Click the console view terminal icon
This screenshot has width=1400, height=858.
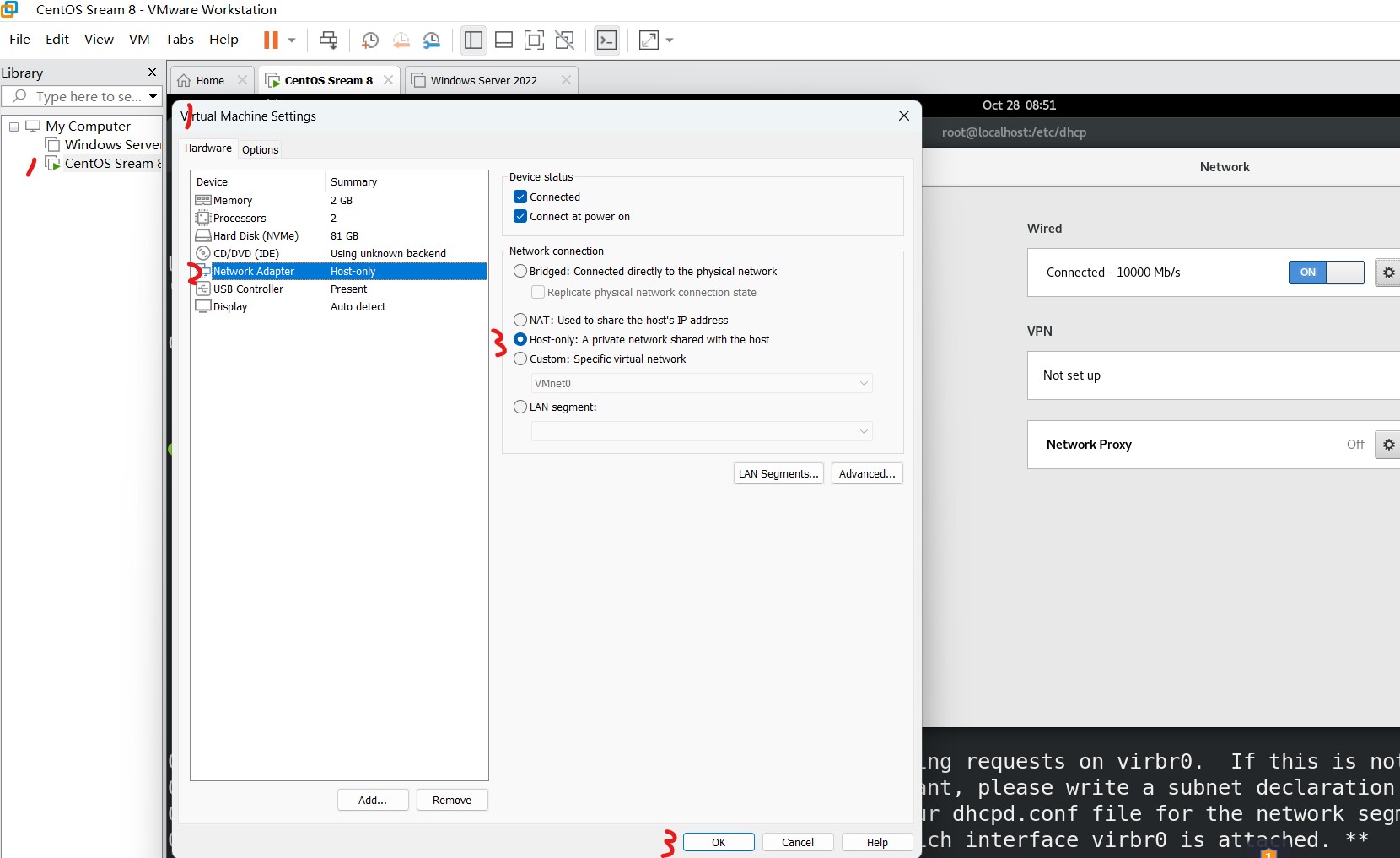point(606,40)
